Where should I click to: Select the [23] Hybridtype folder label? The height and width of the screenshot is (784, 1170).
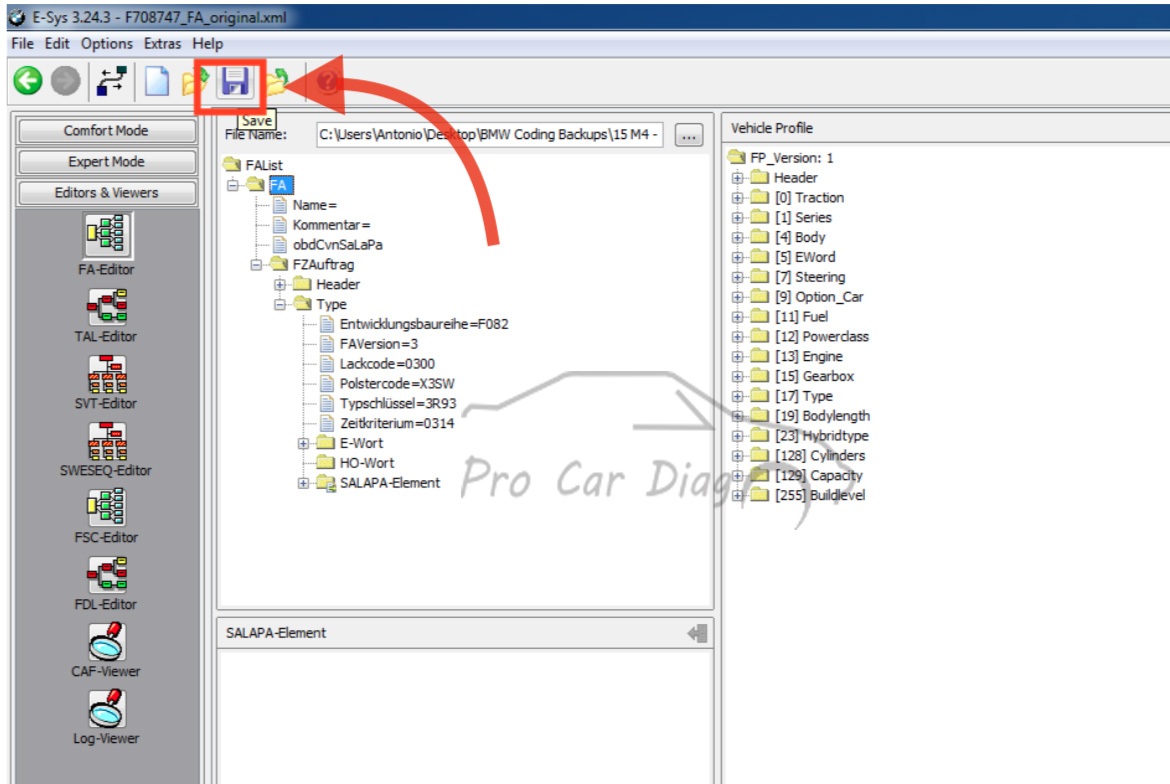coord(822,436)
